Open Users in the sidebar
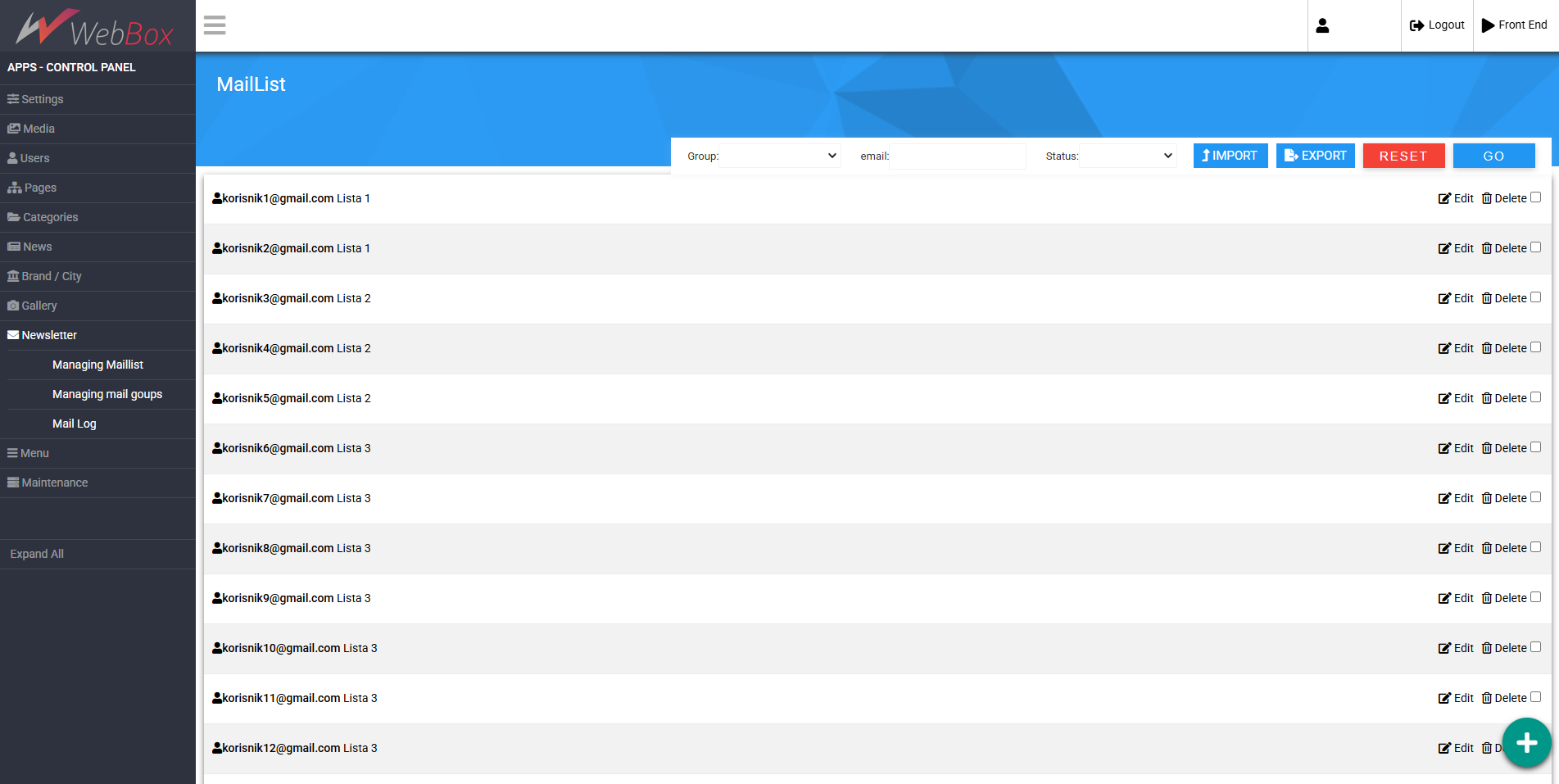 [x=97, y=158]
